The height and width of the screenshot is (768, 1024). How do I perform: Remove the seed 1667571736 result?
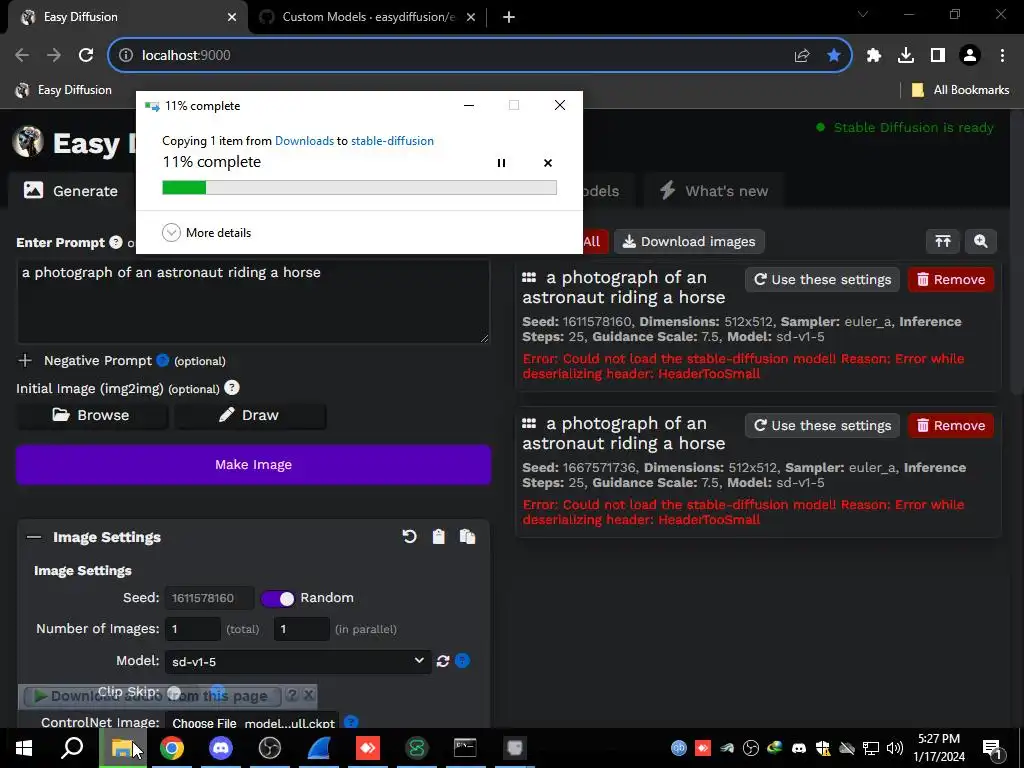point(951,426)
